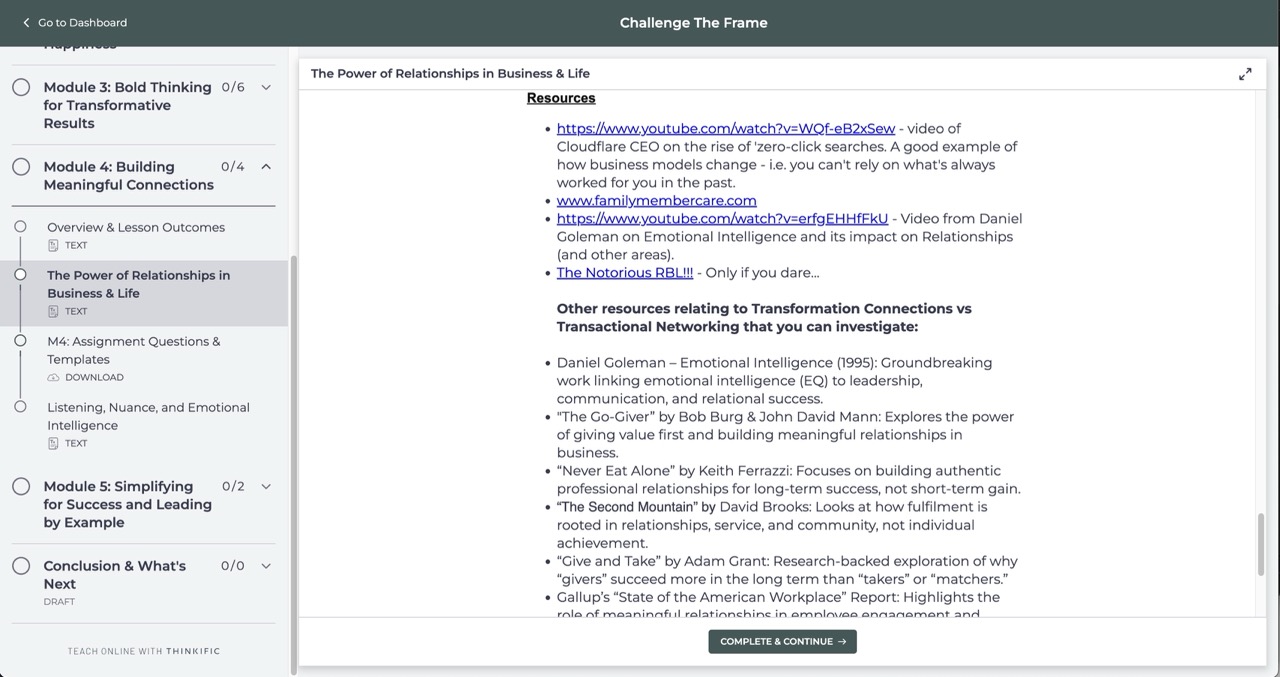
Task: Click the Resources heading text
Action: (x=561, y=98)
